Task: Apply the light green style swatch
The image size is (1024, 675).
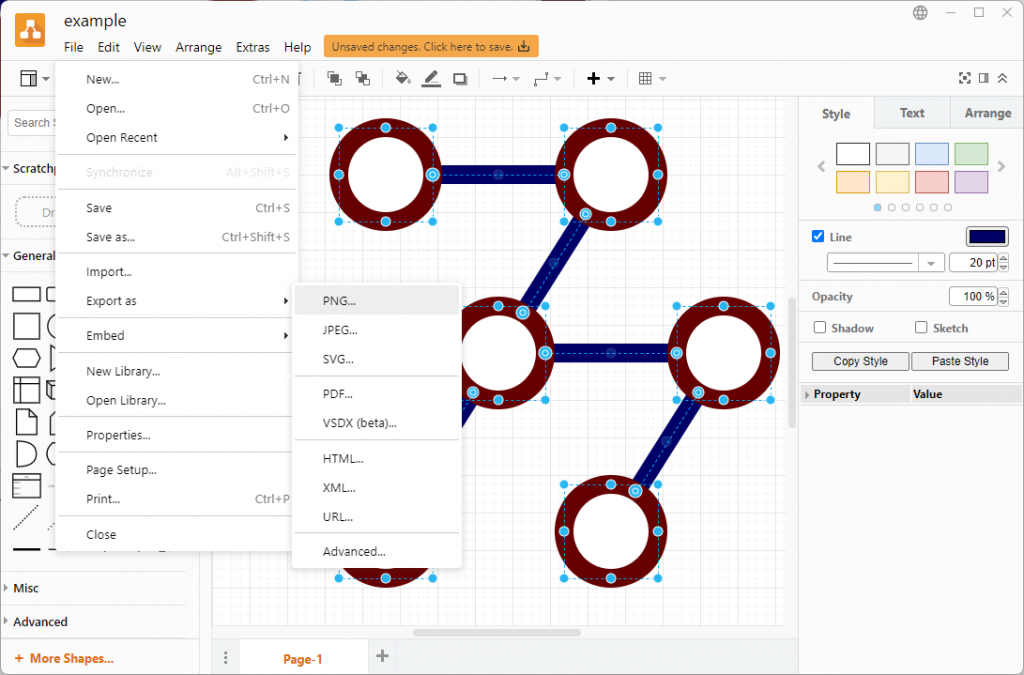Action: pos(971,154)
